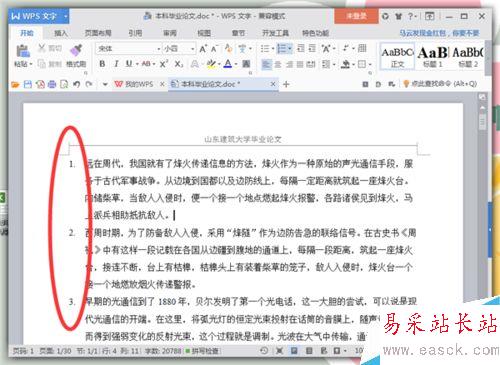The image size is (500, 365).
Task: Undo the last action
Action: (77, 84)
